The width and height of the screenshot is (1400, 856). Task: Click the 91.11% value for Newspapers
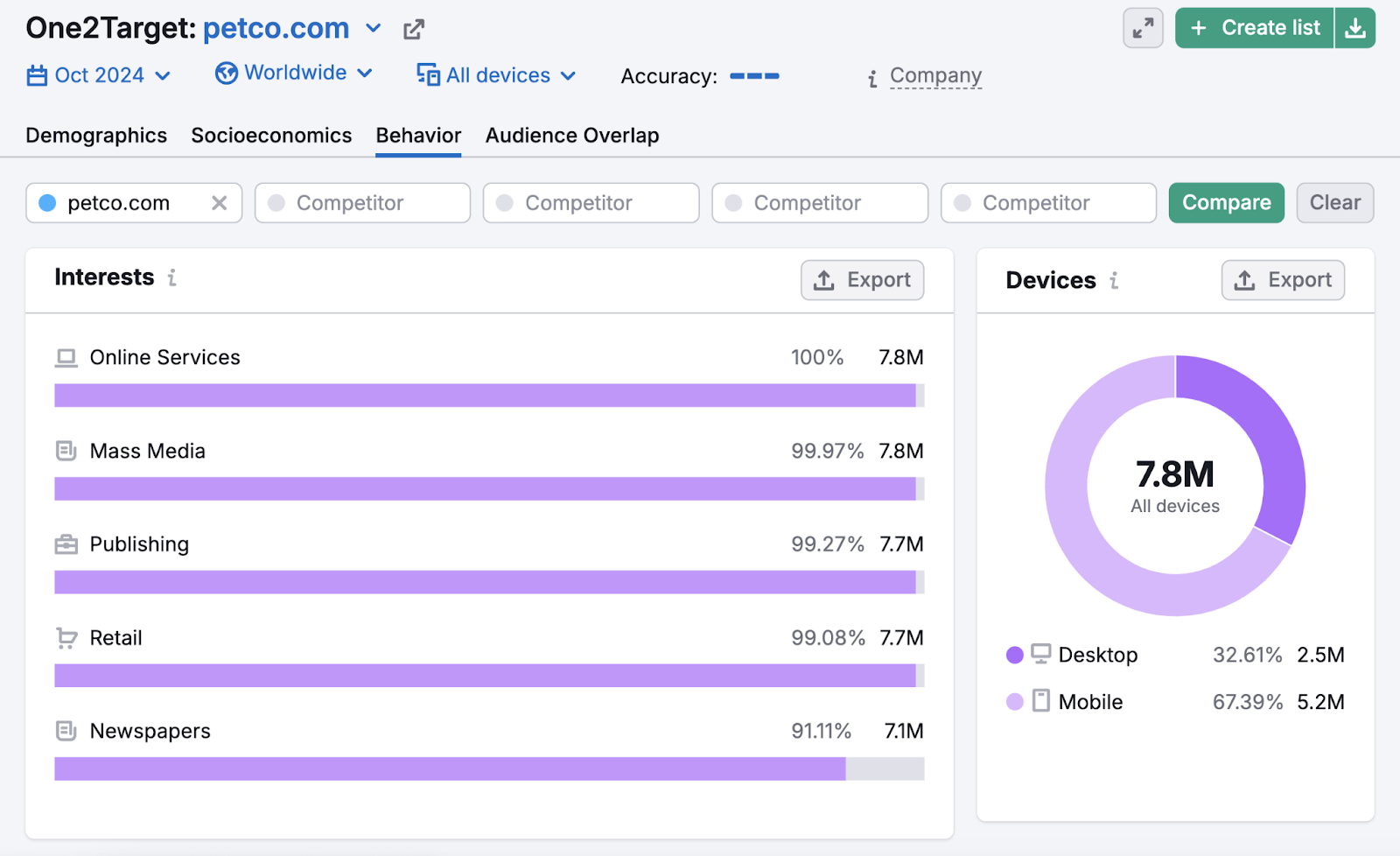[x=821, y=731]
